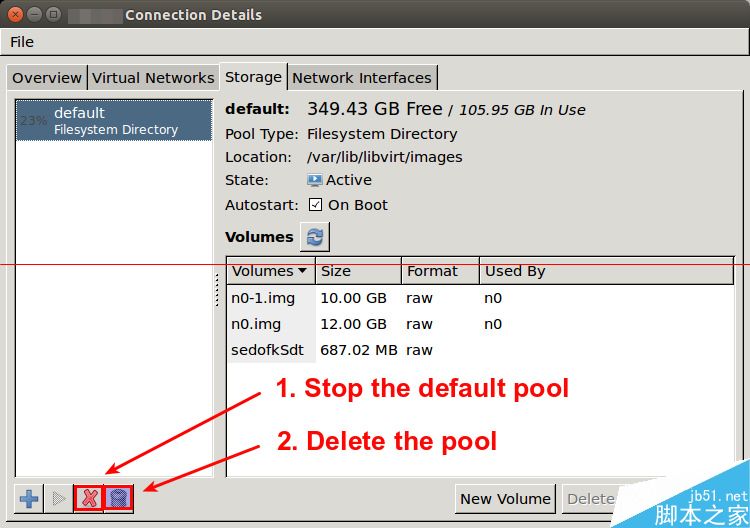The width and height of the screenshot is (750, 528).
Task: Toggle the Autostart On Boot checkbox
Action: [x=315, y=205]
